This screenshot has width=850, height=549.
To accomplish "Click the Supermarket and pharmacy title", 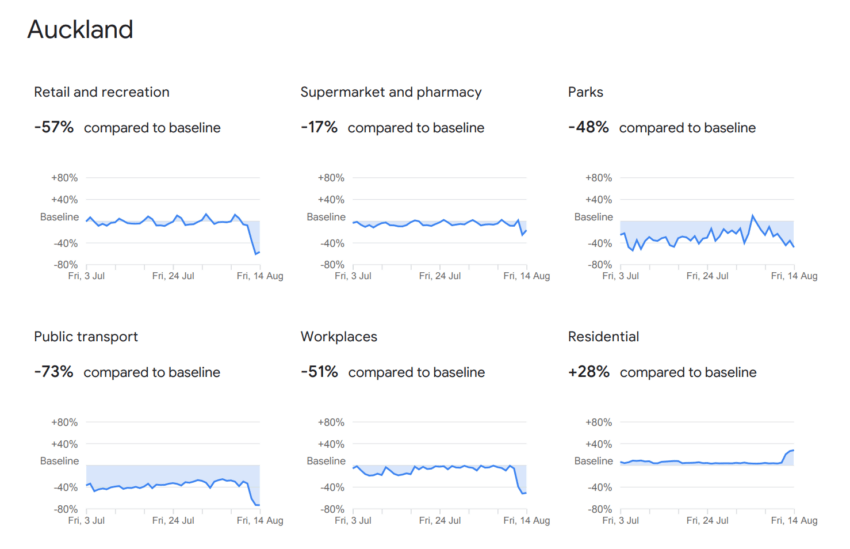I will click(x=391, y=92).
